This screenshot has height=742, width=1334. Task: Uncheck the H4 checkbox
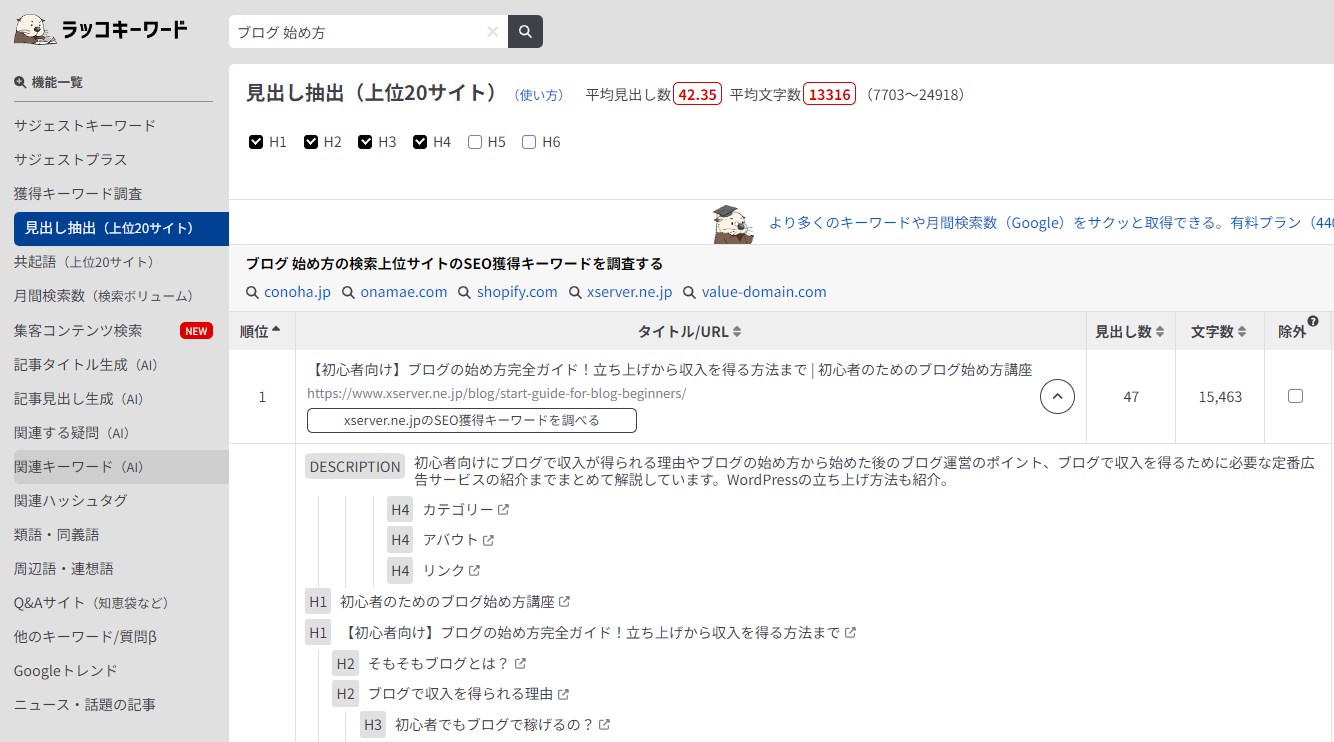pyautogui.click(x=420, y=142)
